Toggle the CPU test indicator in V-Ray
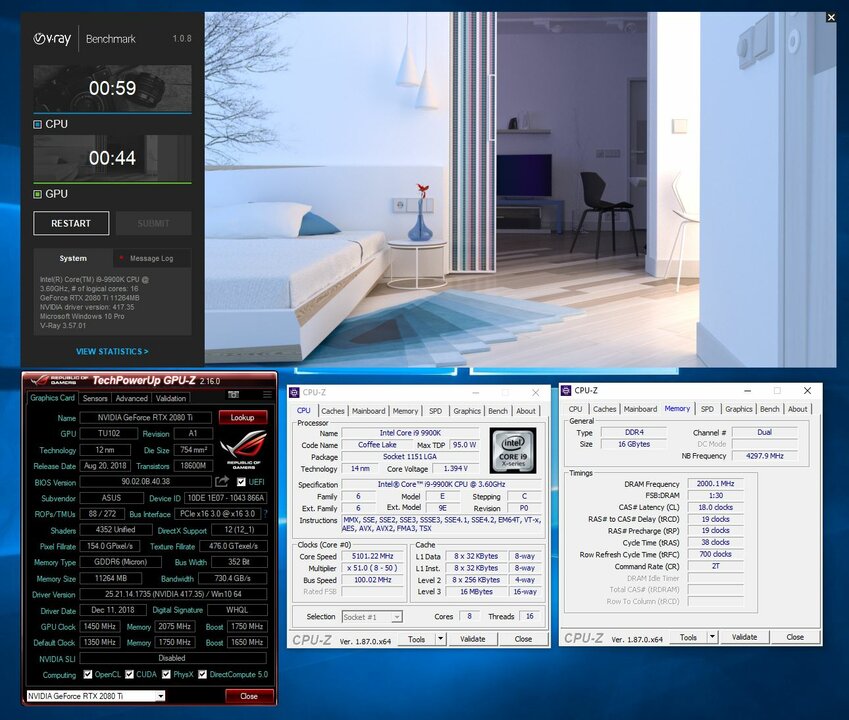Screen dimensions: 849x720 coord(37,125)
